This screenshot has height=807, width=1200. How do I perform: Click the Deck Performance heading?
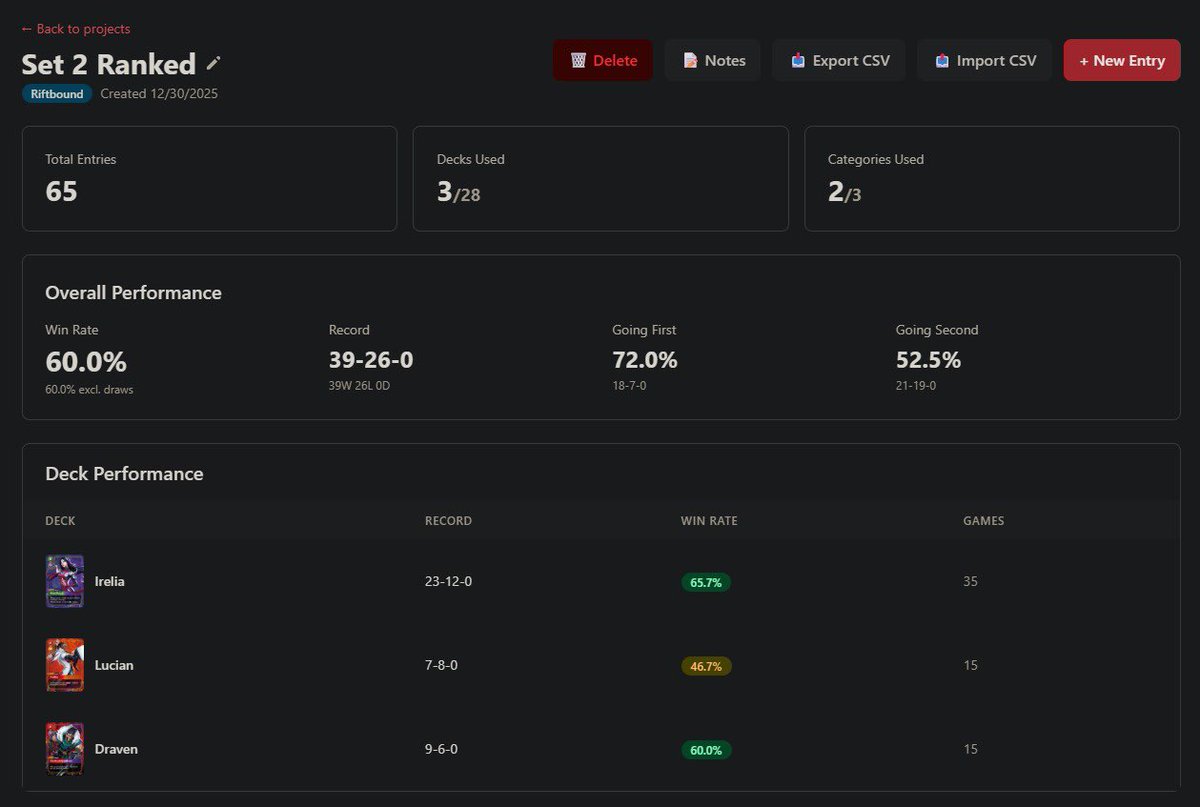coord(124,474)
